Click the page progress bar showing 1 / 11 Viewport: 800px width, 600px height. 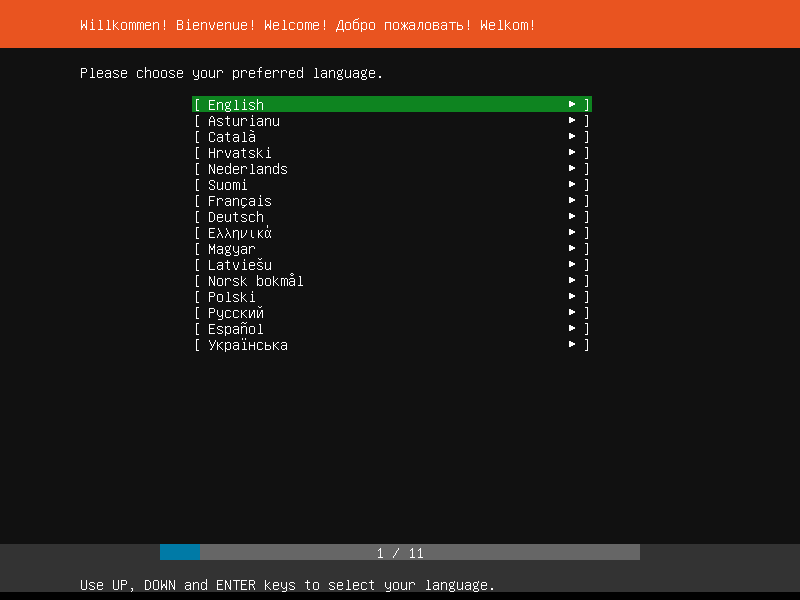[x=400, y=552]
